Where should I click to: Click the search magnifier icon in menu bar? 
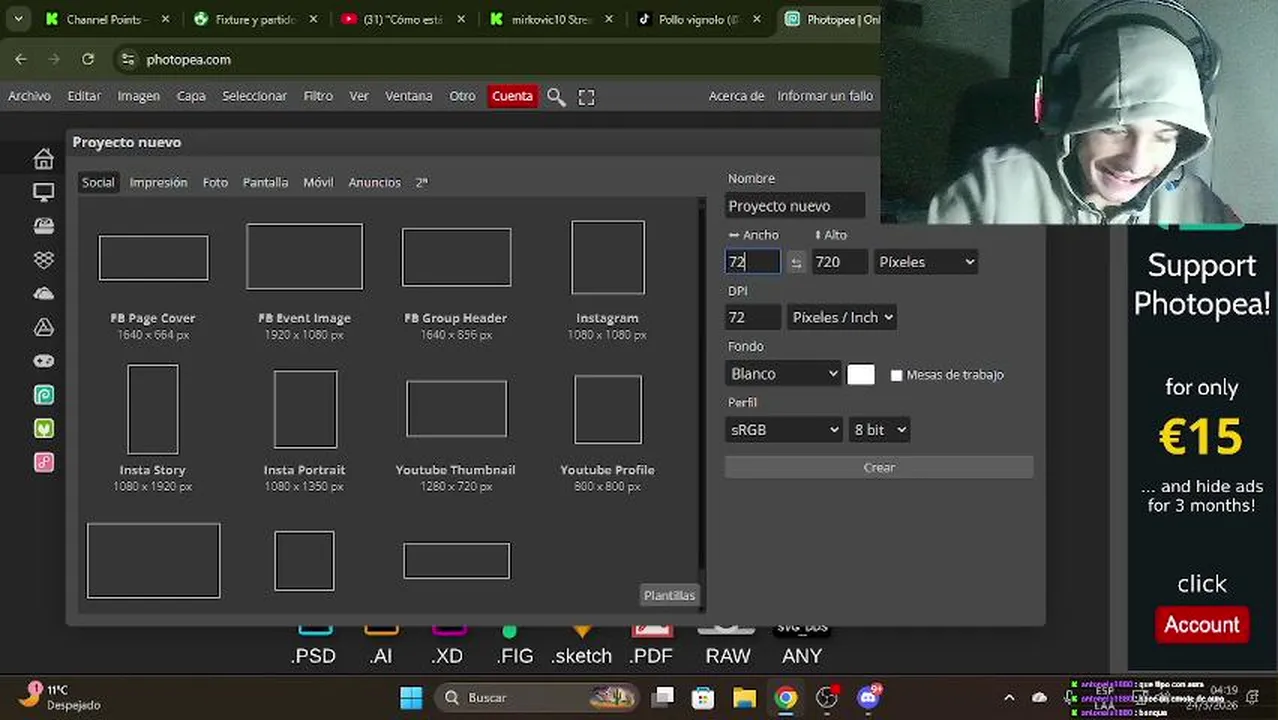[556, 97]
